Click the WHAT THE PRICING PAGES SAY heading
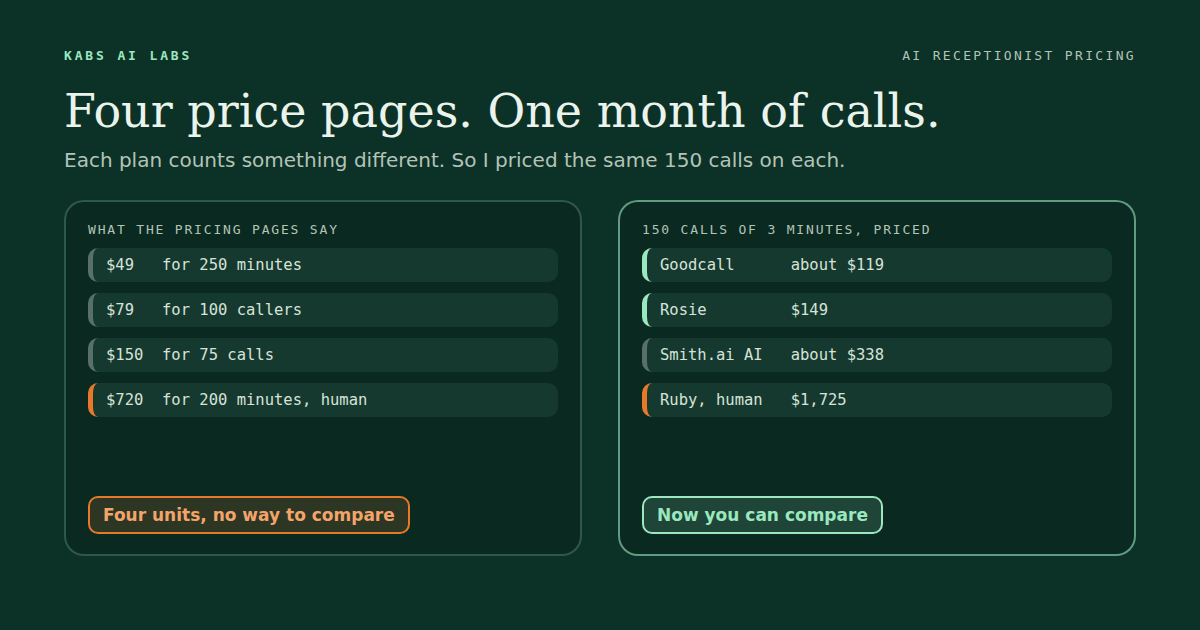1200x630 pixels. click(x=213, y=230)
